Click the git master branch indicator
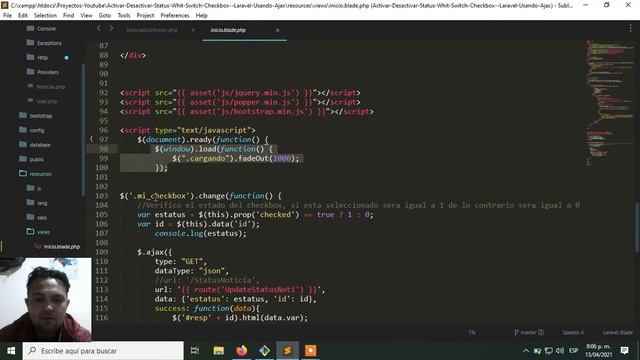Viewport: 640px width, 360px height. pos(529,332)
